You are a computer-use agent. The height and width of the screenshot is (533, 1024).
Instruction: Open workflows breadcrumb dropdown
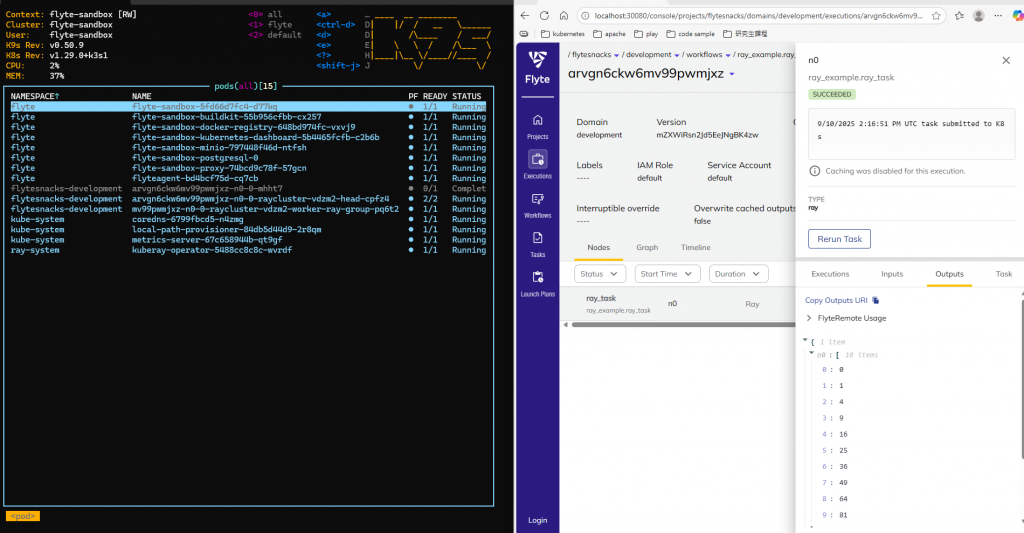(x=728, y=56)
